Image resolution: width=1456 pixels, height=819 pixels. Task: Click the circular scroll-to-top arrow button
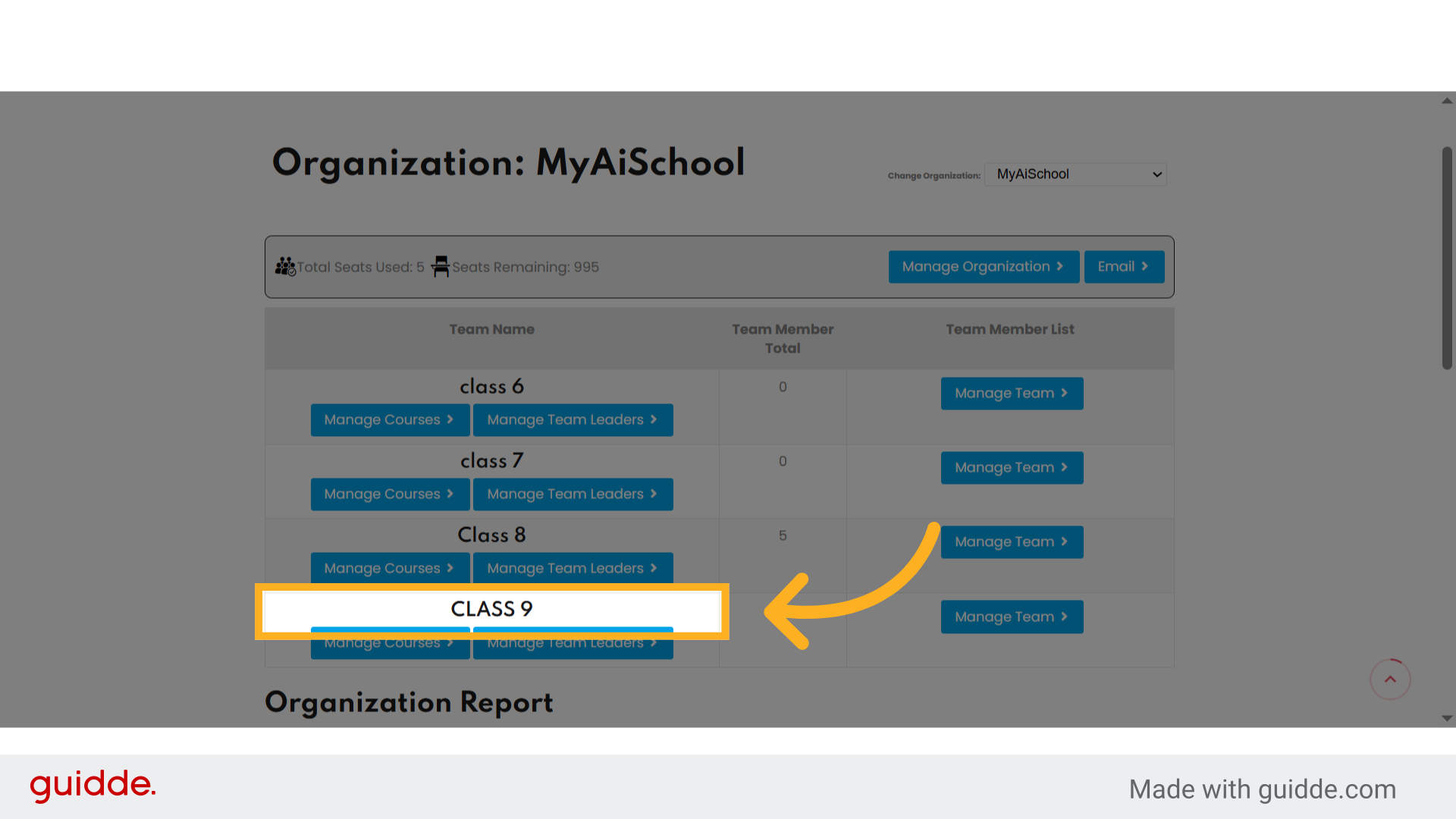click(x=1390, y=679)
